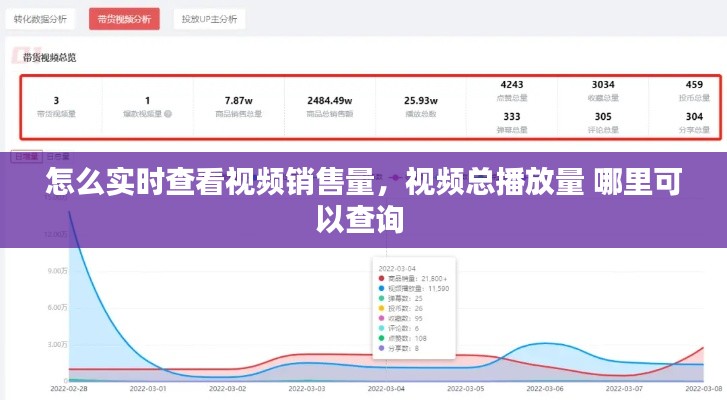Click the blue 视频播放量 legend dot in tooltip
The height and width of the screenshot is (400, 727).
[380, 288]
